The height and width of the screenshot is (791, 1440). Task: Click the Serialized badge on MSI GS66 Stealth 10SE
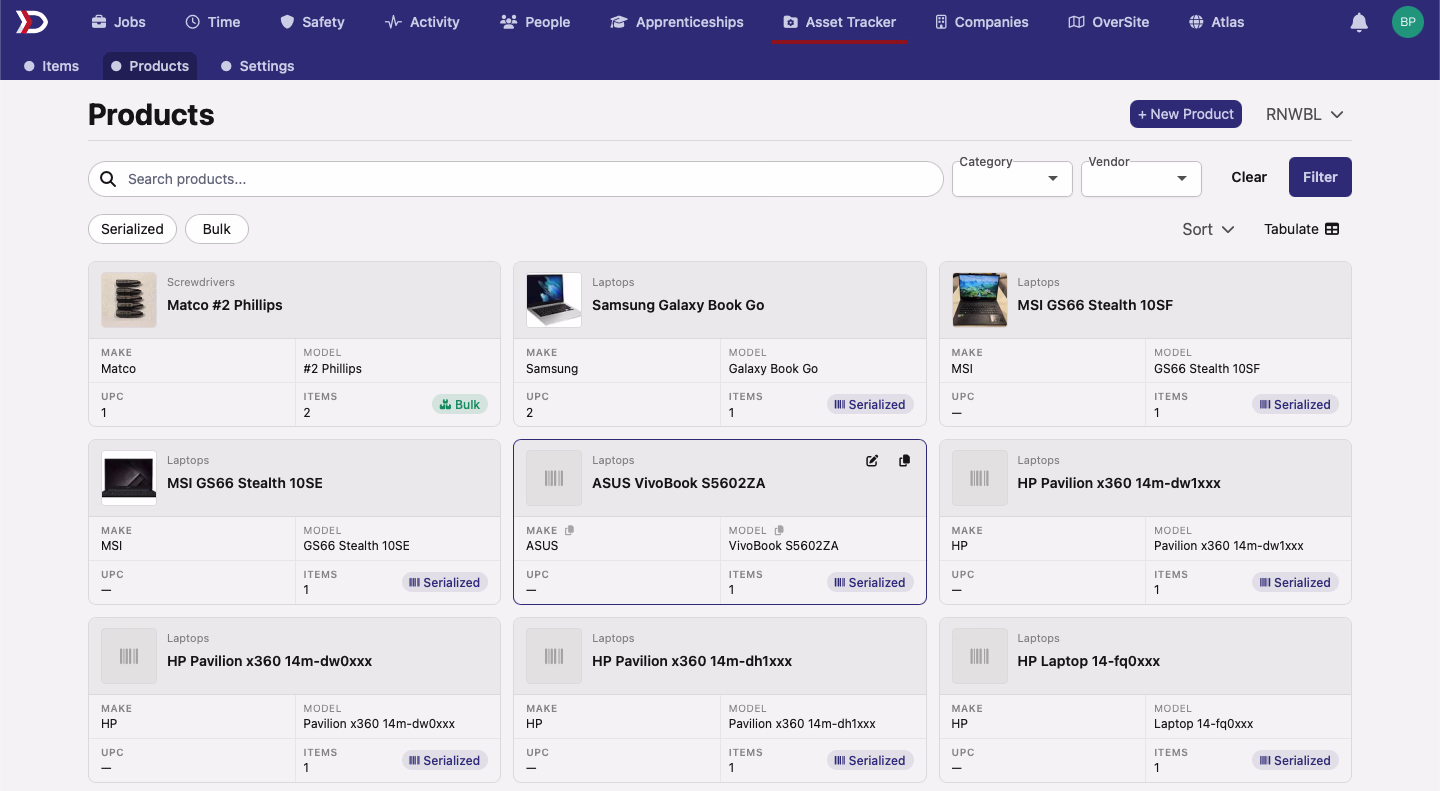pos(445,583)
